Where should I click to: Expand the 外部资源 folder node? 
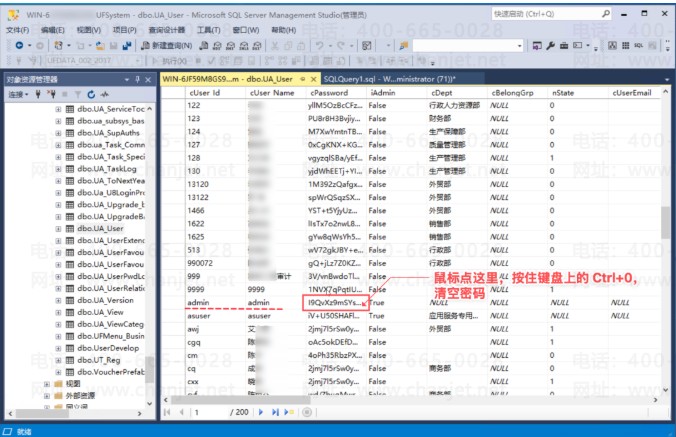tap(47, 396)
